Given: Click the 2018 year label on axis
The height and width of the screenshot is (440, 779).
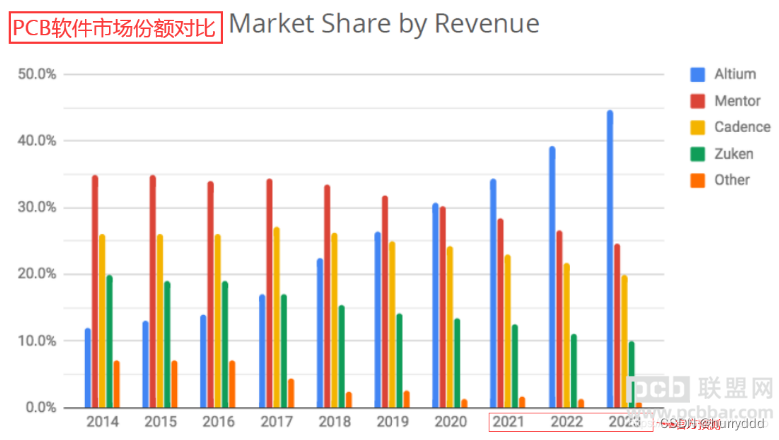Looking at the screenshot, I should 334,423.
